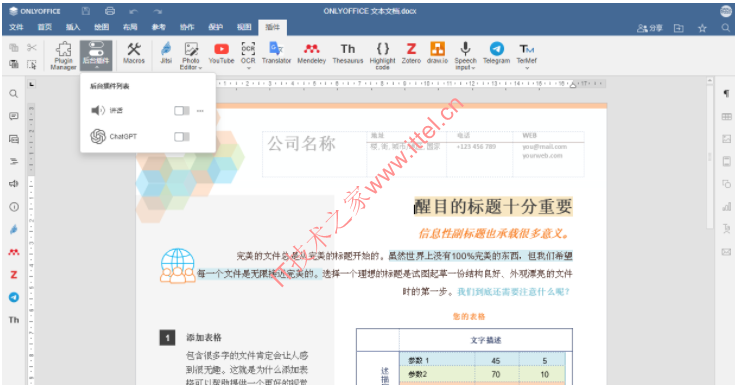
Task: Toggle the speech plugin switch on
Action: pyautogui.click(x=182, y=111)
